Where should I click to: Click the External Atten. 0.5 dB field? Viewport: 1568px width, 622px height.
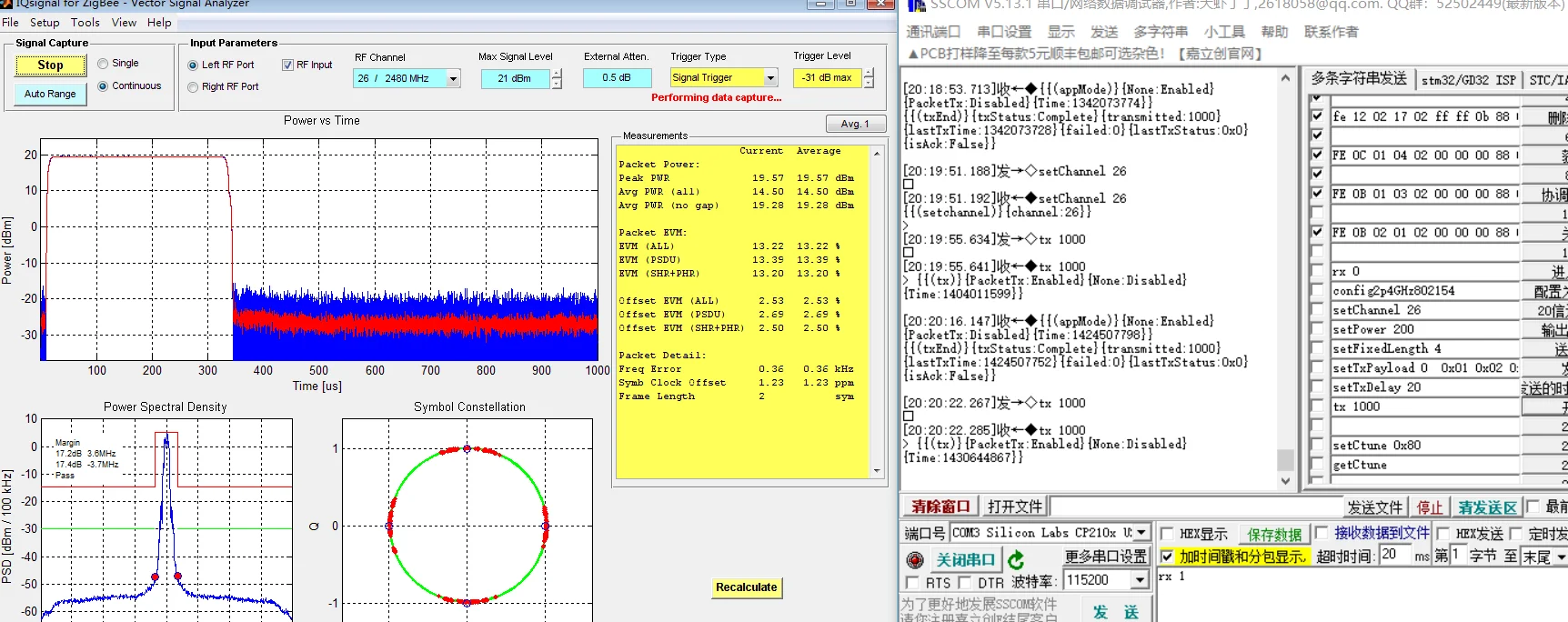coord(616,78)
